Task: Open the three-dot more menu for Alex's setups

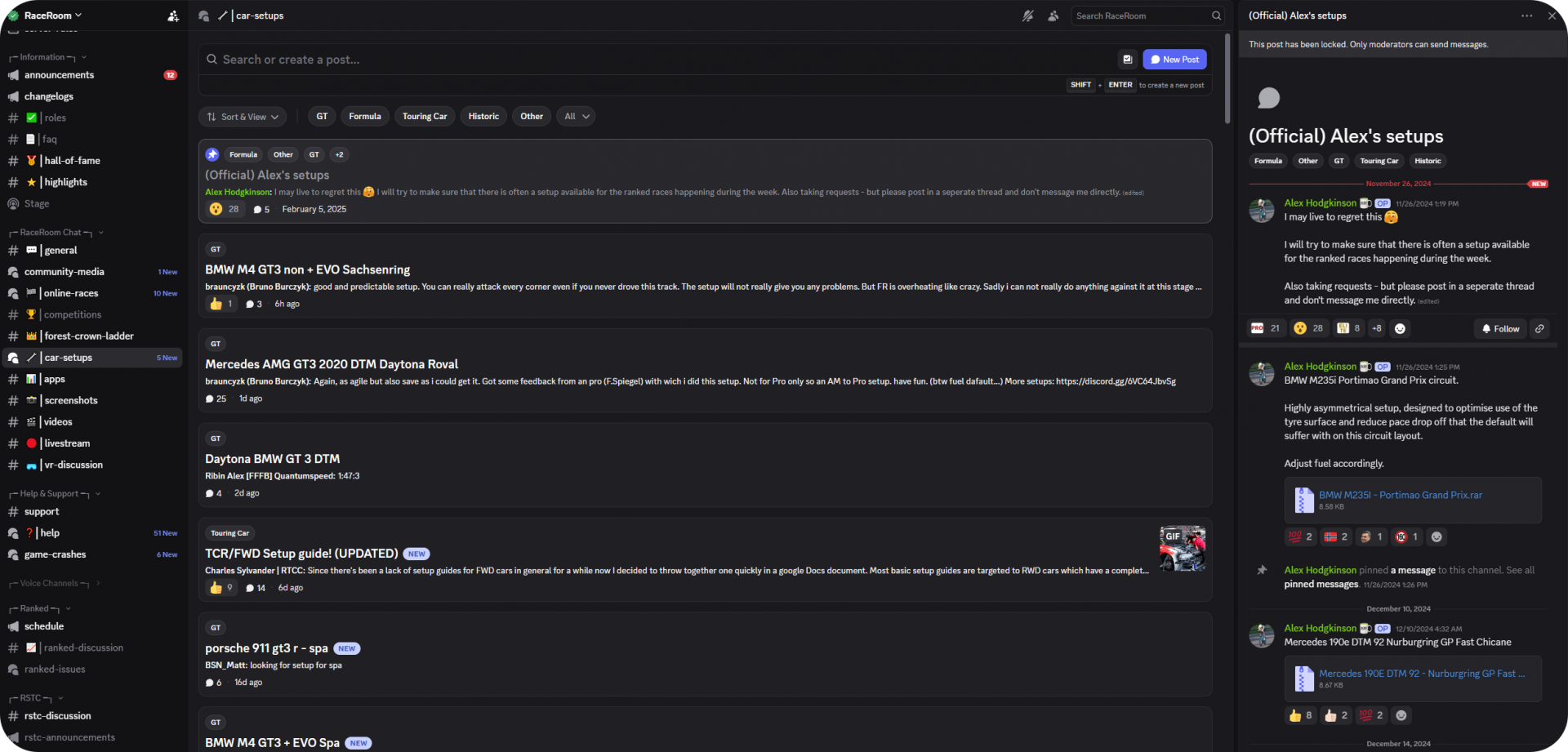Action: [1526, 16]
